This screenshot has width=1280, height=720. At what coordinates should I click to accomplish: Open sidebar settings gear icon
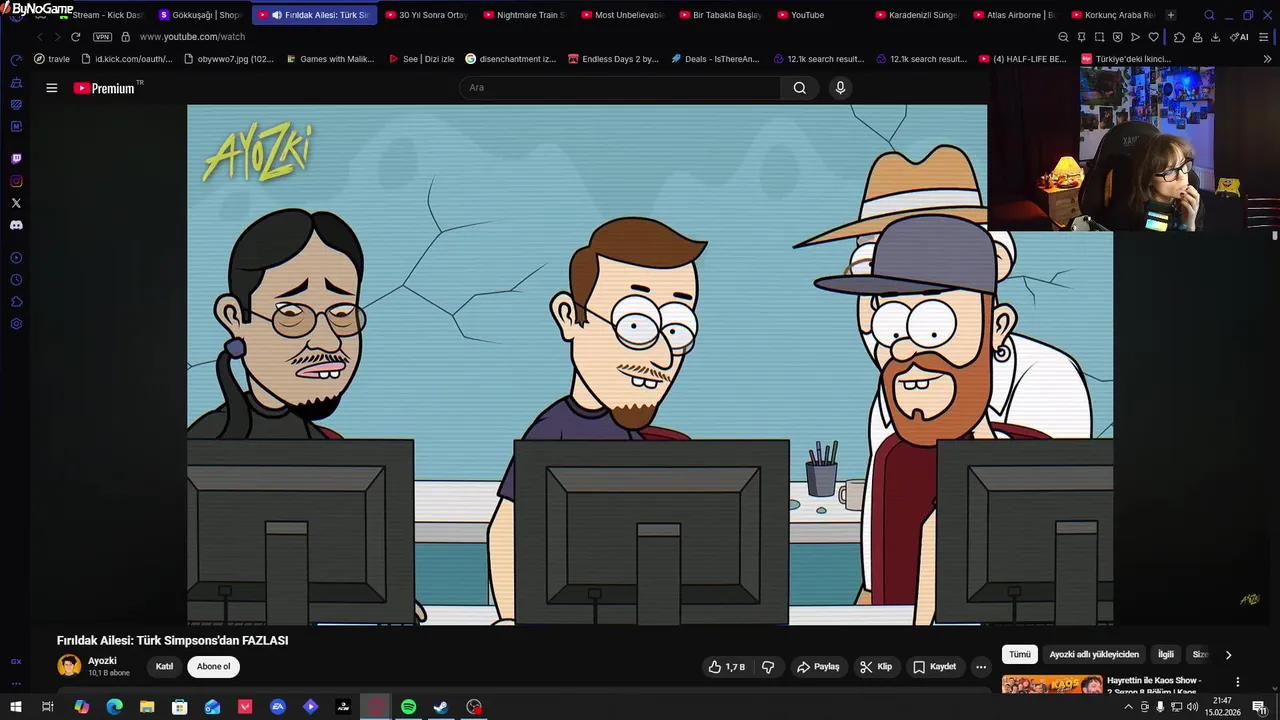[16, 324]
